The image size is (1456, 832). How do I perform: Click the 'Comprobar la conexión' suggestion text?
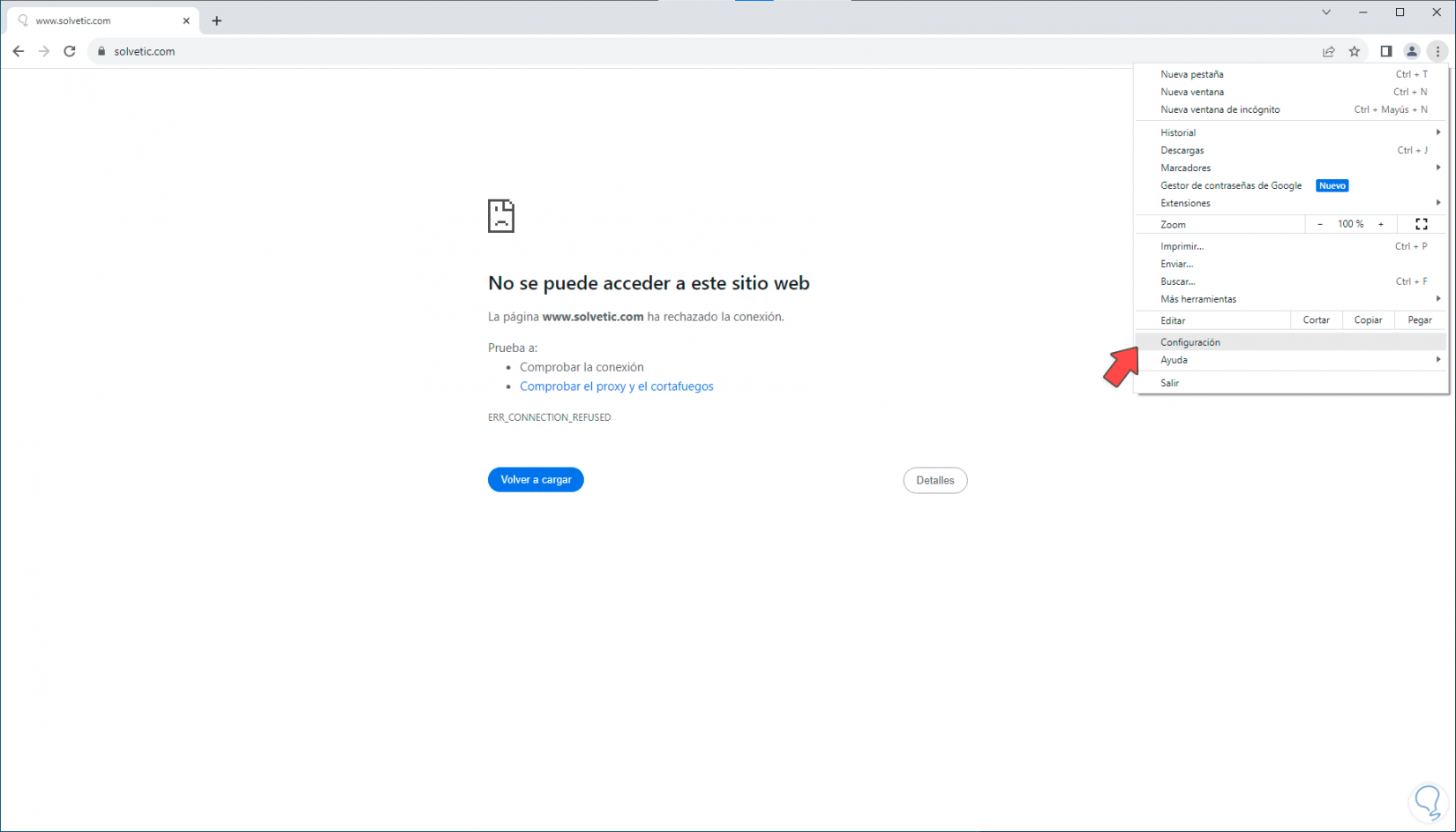tap(582, 367)
